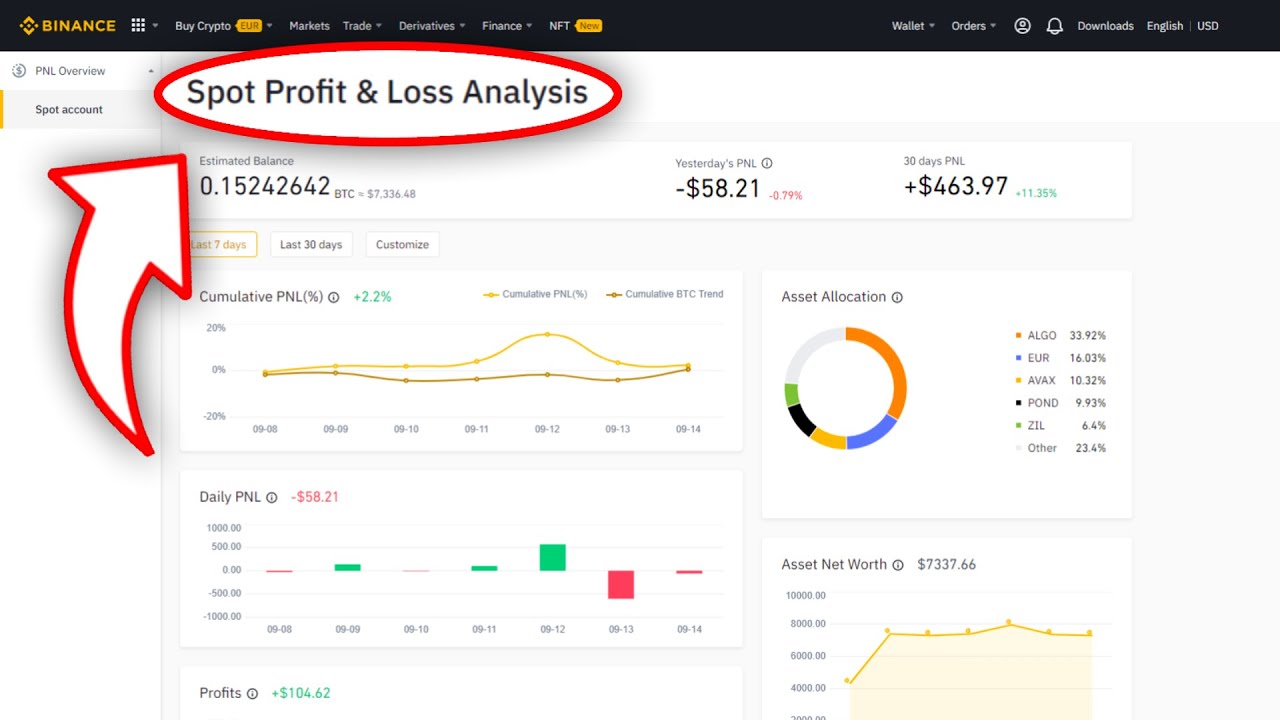Click the ALGO orange color swatch
This screenshot has height=720, width=1280.
1018,336
